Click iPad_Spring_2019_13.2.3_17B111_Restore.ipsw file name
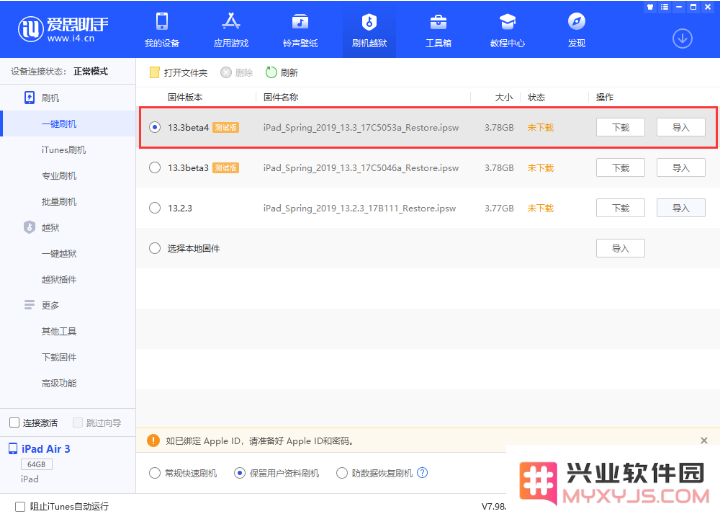The image size is (722, 520). [x=360, y=208]
